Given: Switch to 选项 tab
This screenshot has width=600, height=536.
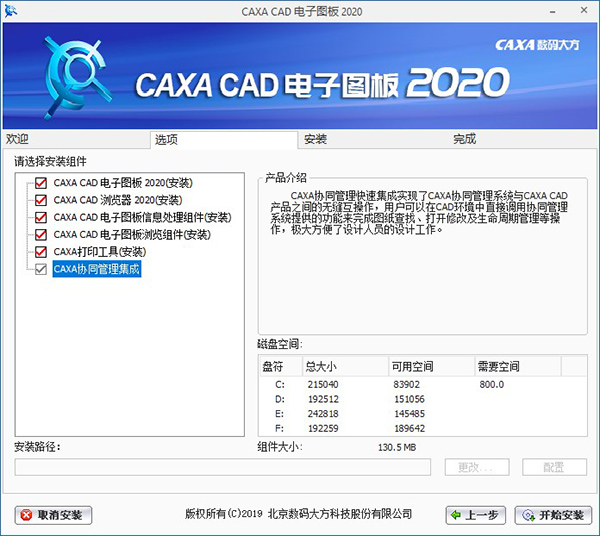Looking at the screenshot, I should coord(224,140).
